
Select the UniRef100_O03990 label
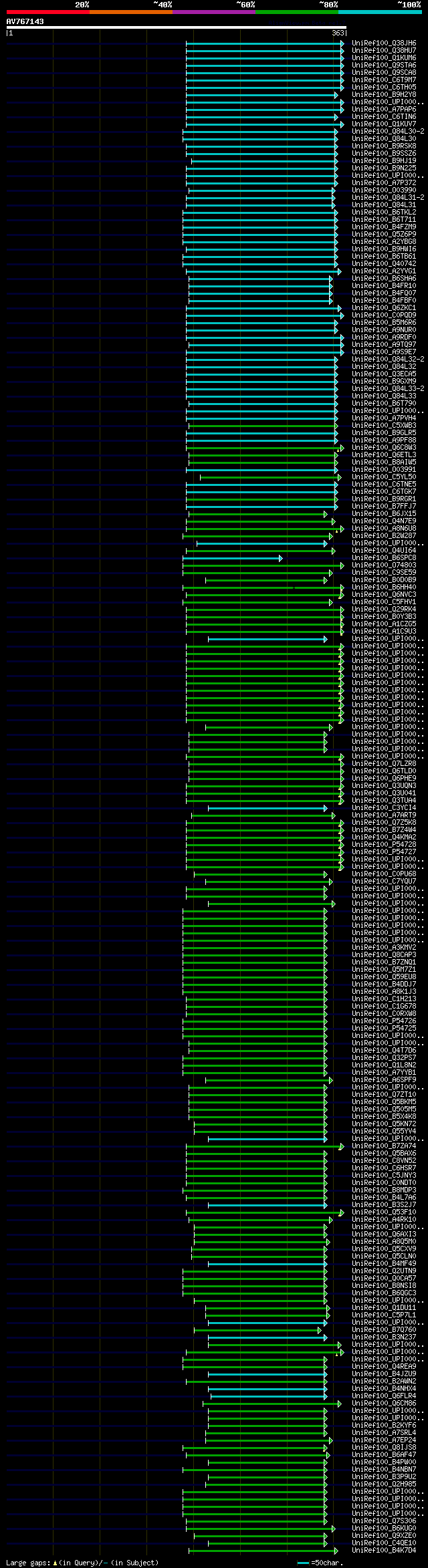384,190
